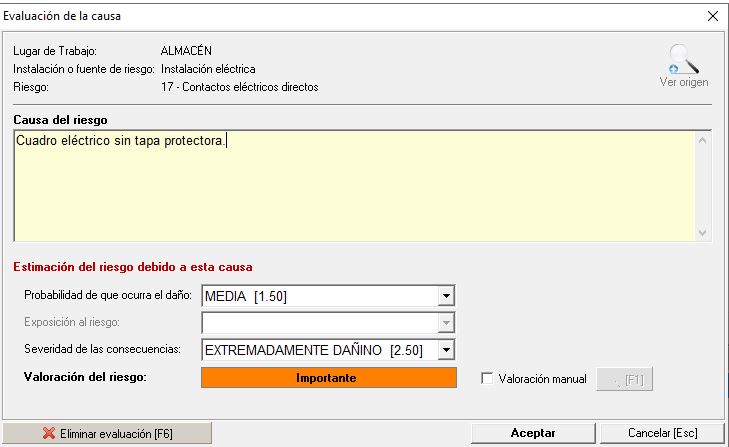Image resolution: width=729 pixels, height=447 pixels.
Task: Click the empty Exposición al riesgo field
Action: point(320,323)
